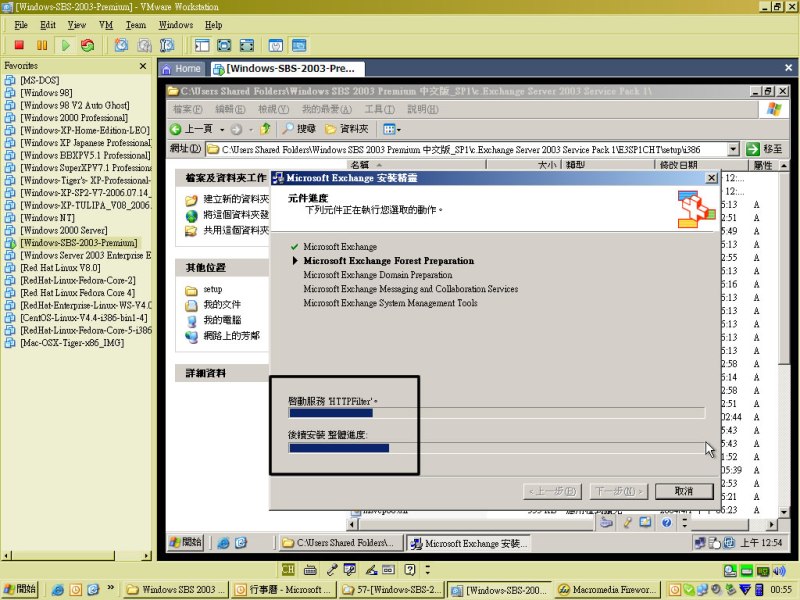Click the 啟動服務 'HTTPFilter' progress bar

pyautogui.click(x=496, y=413)
